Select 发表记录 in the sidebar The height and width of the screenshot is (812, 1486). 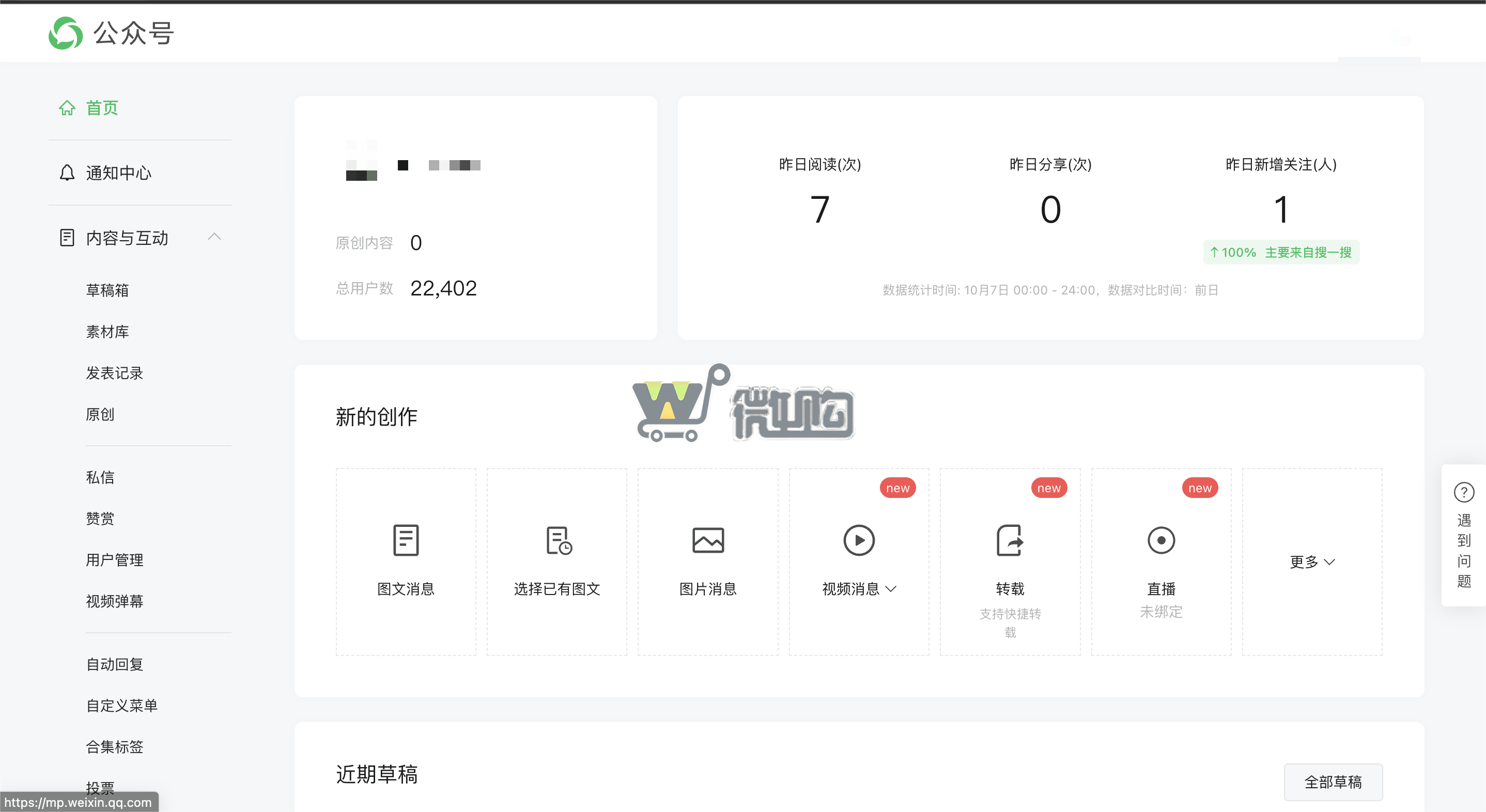coord(115,372)
